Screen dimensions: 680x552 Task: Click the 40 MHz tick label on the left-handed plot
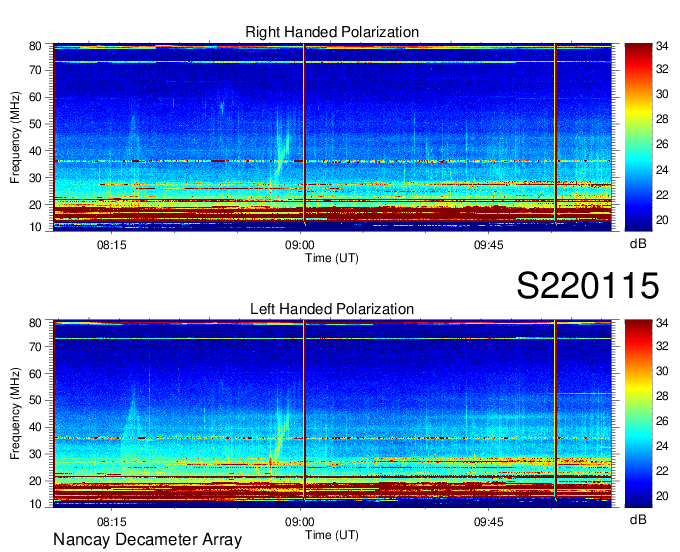(35, 427)
